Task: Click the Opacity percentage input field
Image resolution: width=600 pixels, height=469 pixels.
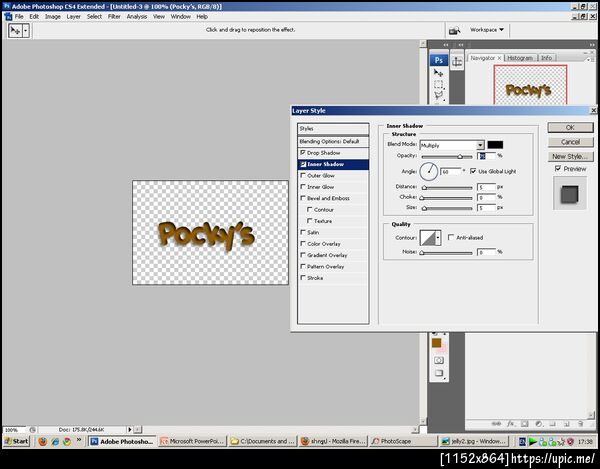Action: click(486, 156)
